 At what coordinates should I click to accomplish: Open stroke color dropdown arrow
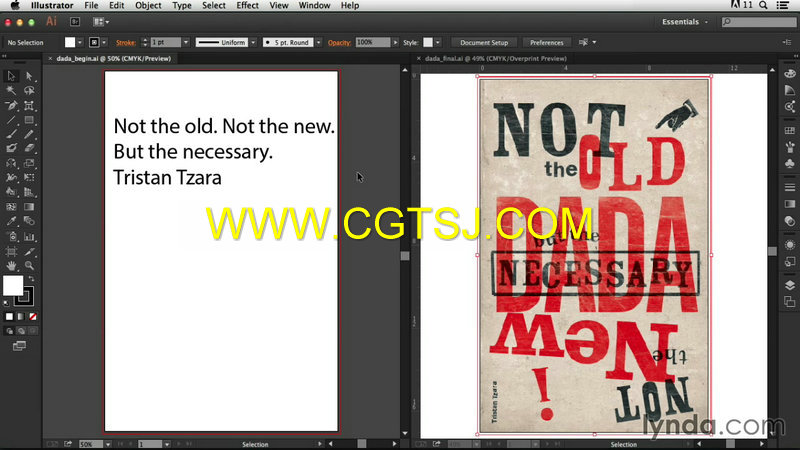click(104, 42)
